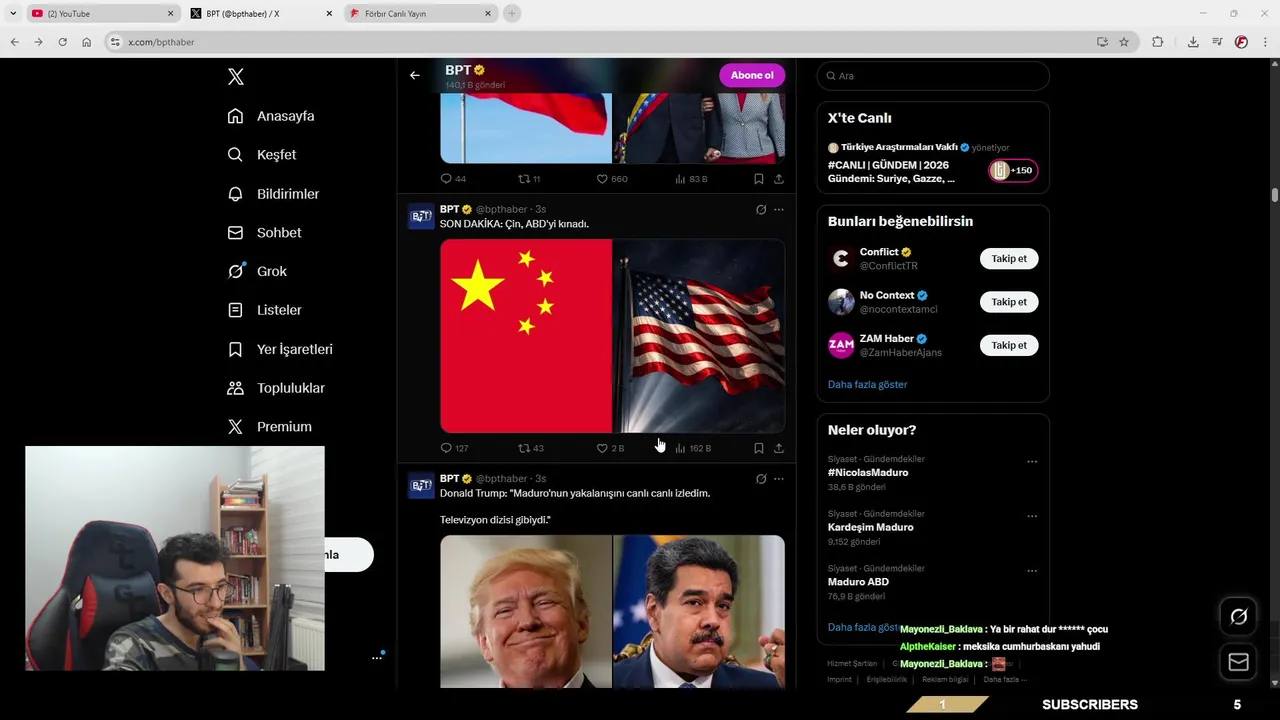
Task: Bookmark the China-ABD post
Action: 758,448
